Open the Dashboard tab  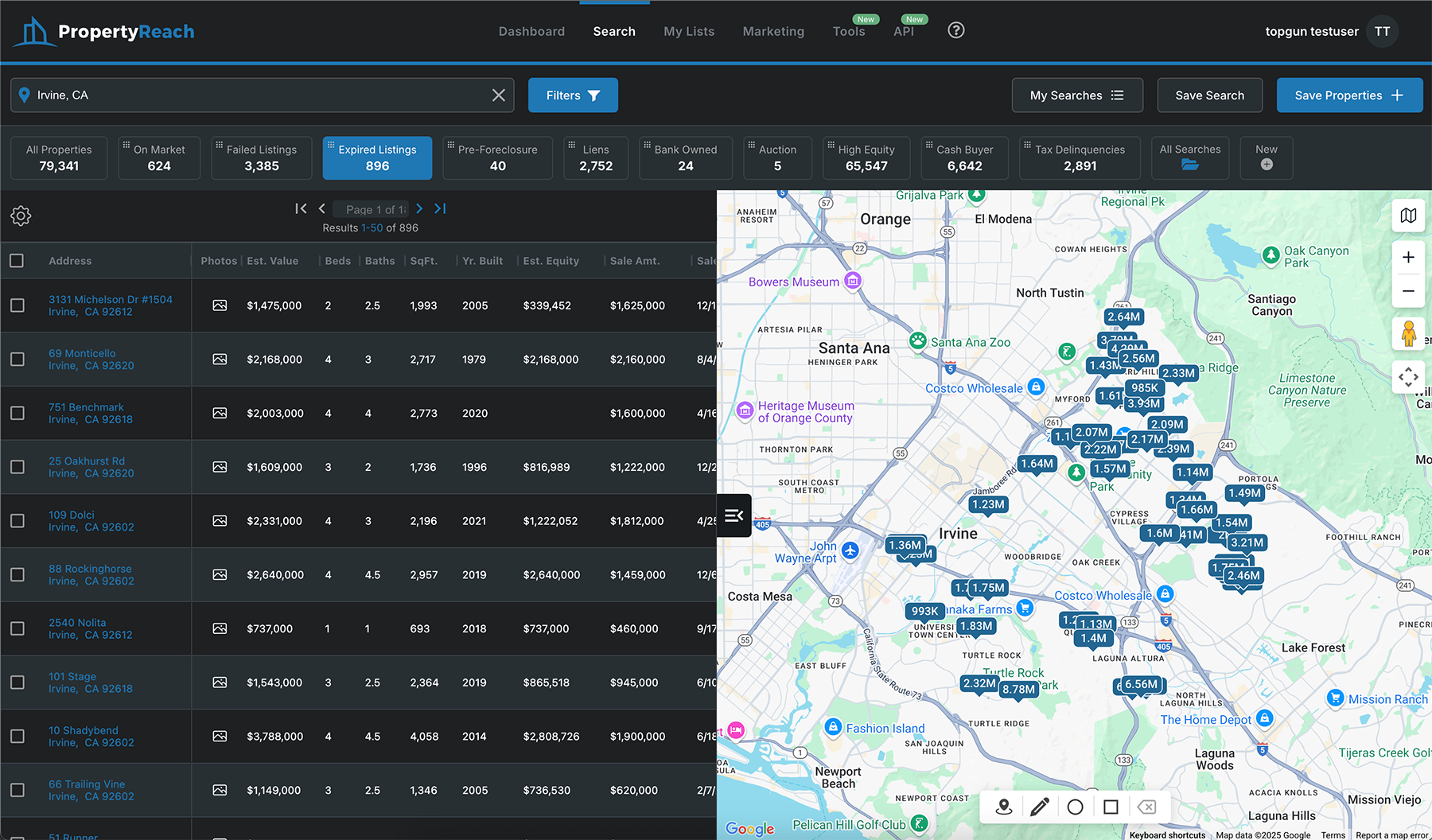click(x=531, y=32)
